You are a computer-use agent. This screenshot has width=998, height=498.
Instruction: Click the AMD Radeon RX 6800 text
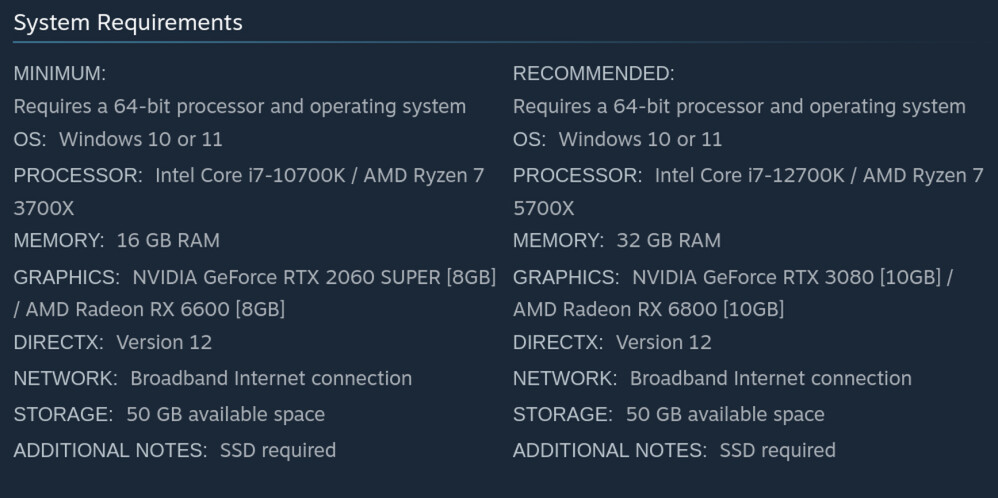coord(648,309)
